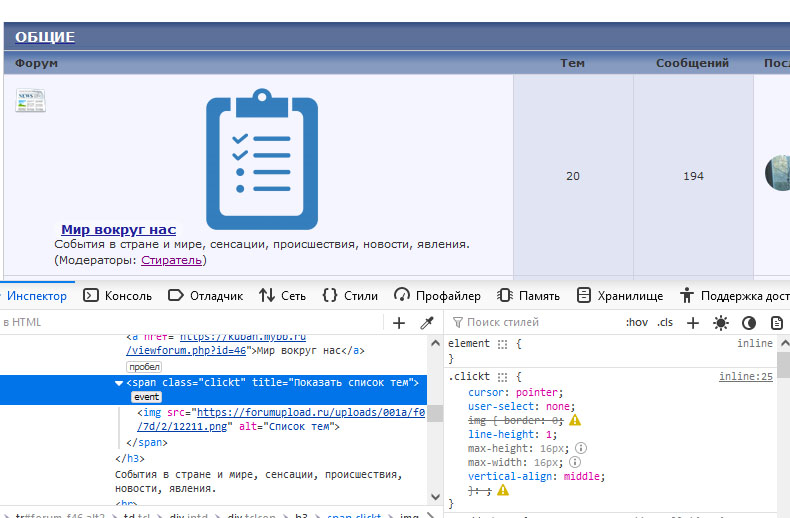790x518 pixels.
Task: Click the Поиск стилей filter field
Action: click(534, 322)
